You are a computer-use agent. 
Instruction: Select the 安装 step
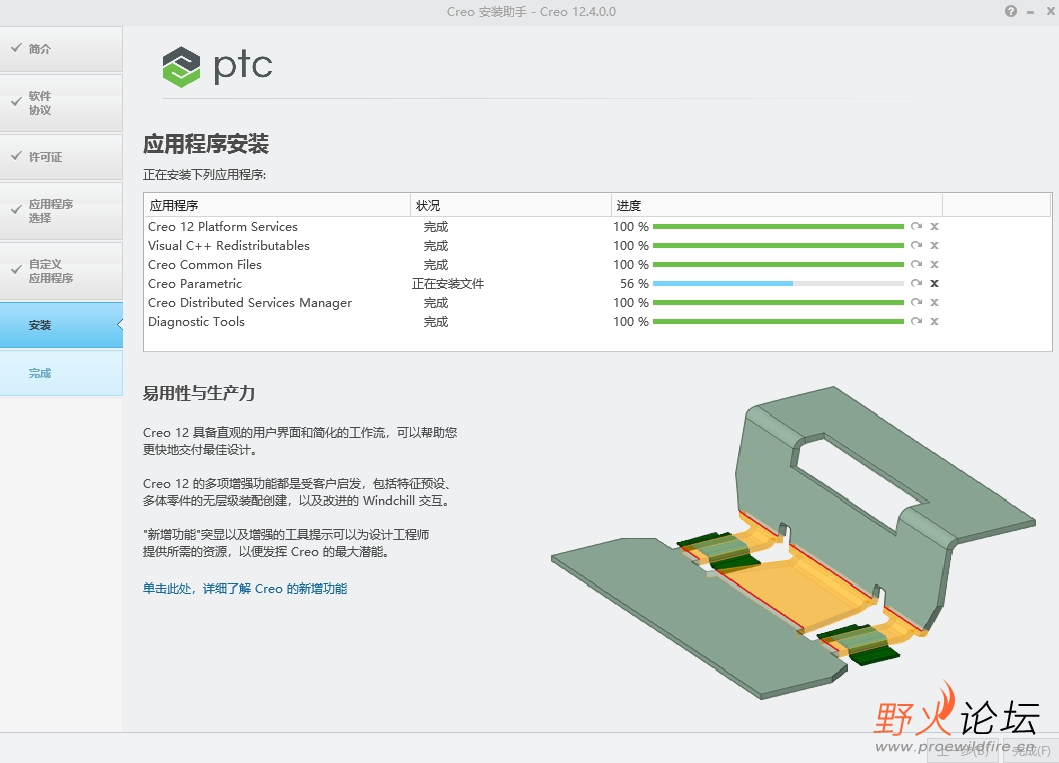[x=61, y=325]
